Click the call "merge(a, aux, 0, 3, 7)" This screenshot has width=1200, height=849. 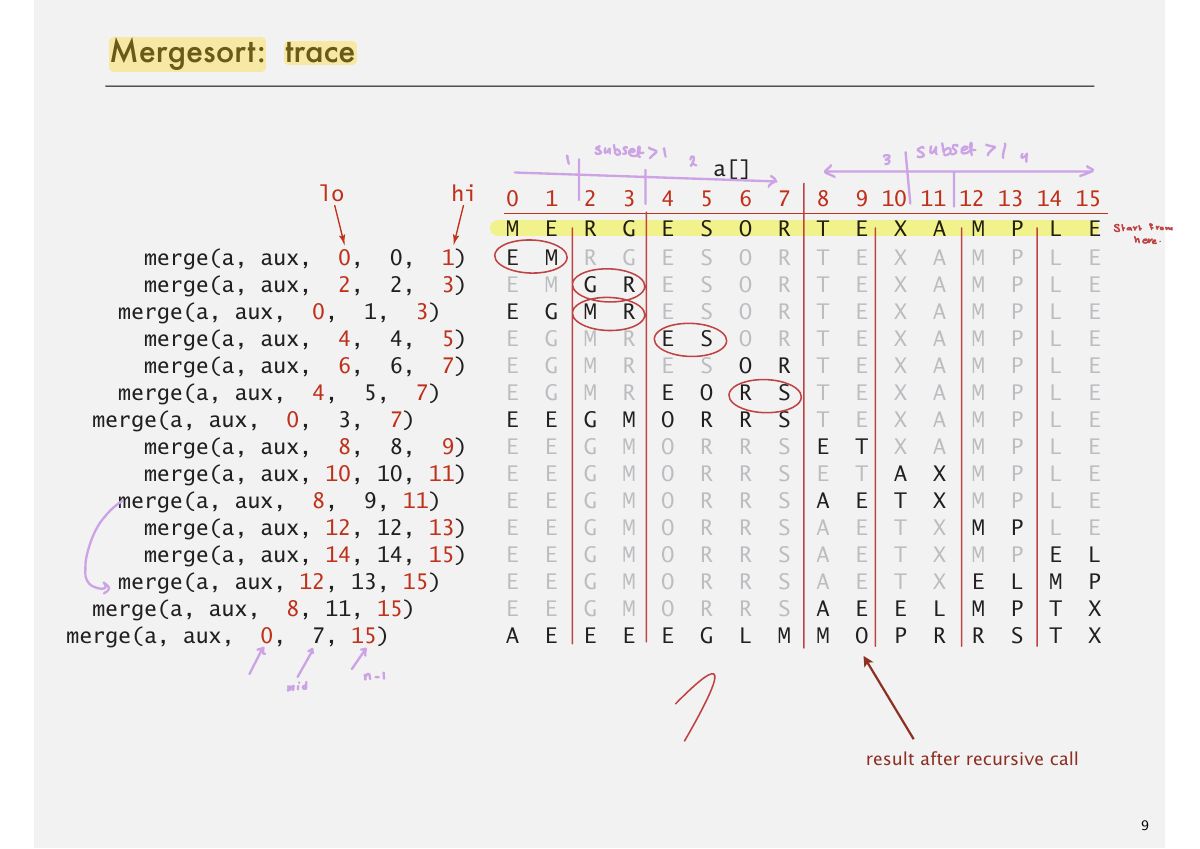253,420
